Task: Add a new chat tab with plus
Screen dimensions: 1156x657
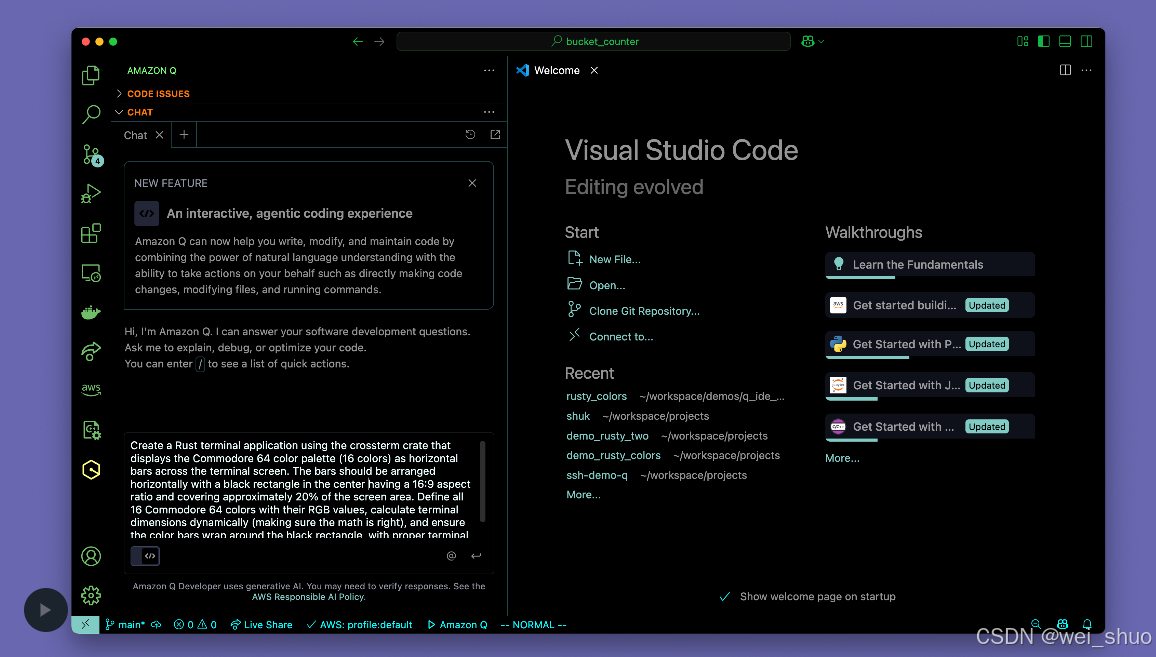Action: pyautogui.click(x=184, y=134)
